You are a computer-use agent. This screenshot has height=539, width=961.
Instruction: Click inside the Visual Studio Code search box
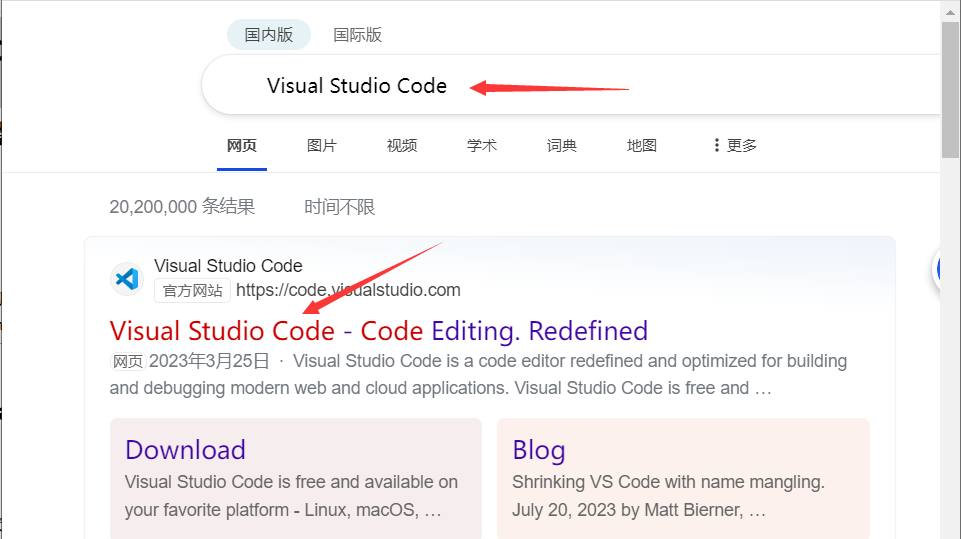570,85
